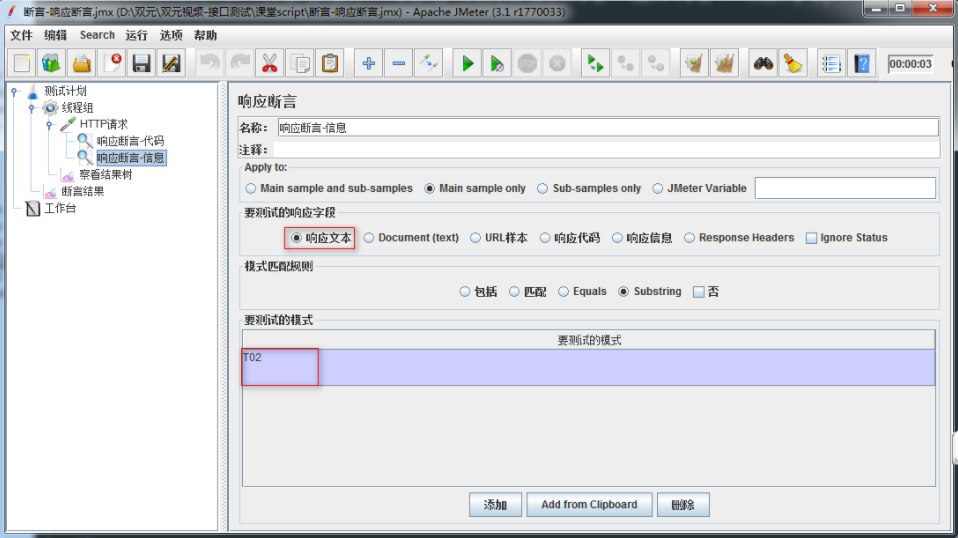This screenshot has height=538, width=958.
Task: Click the Open file folder icon
Action: [81, 64]
